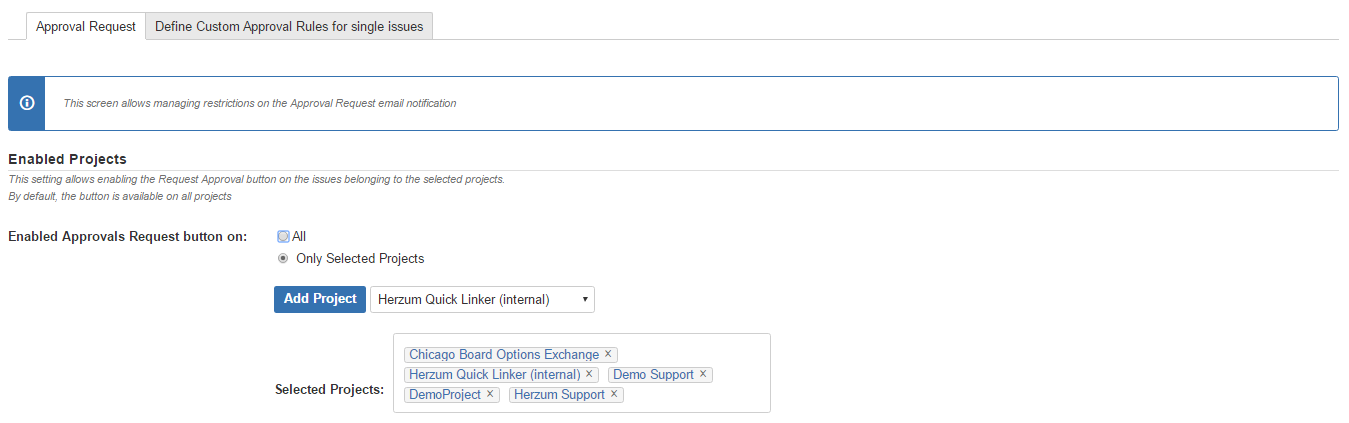The width and height of the screenshot is (1349, 423).
Task: Remove DemoProject tag with x icon
Action: point(490,394)
